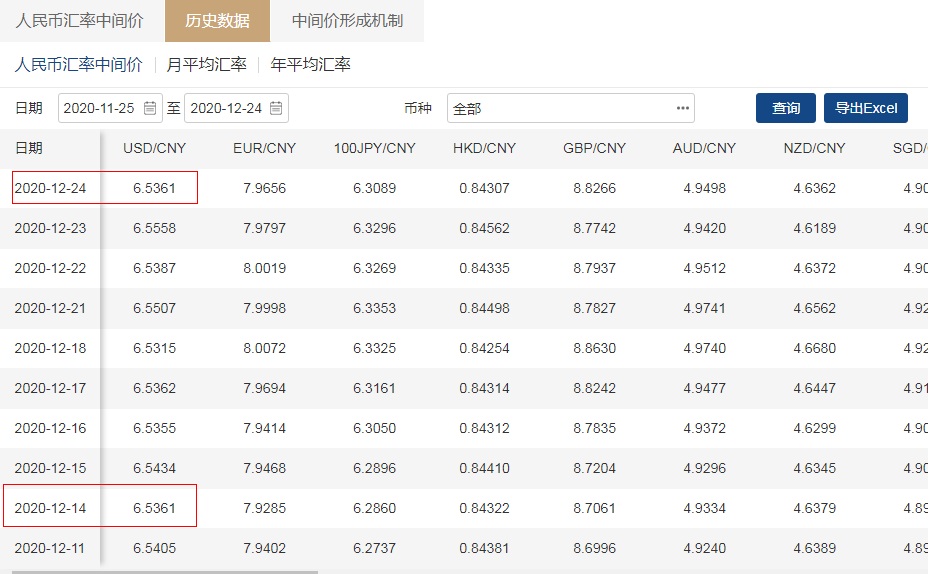Click the 查询 query button

(x=786, y=108)
